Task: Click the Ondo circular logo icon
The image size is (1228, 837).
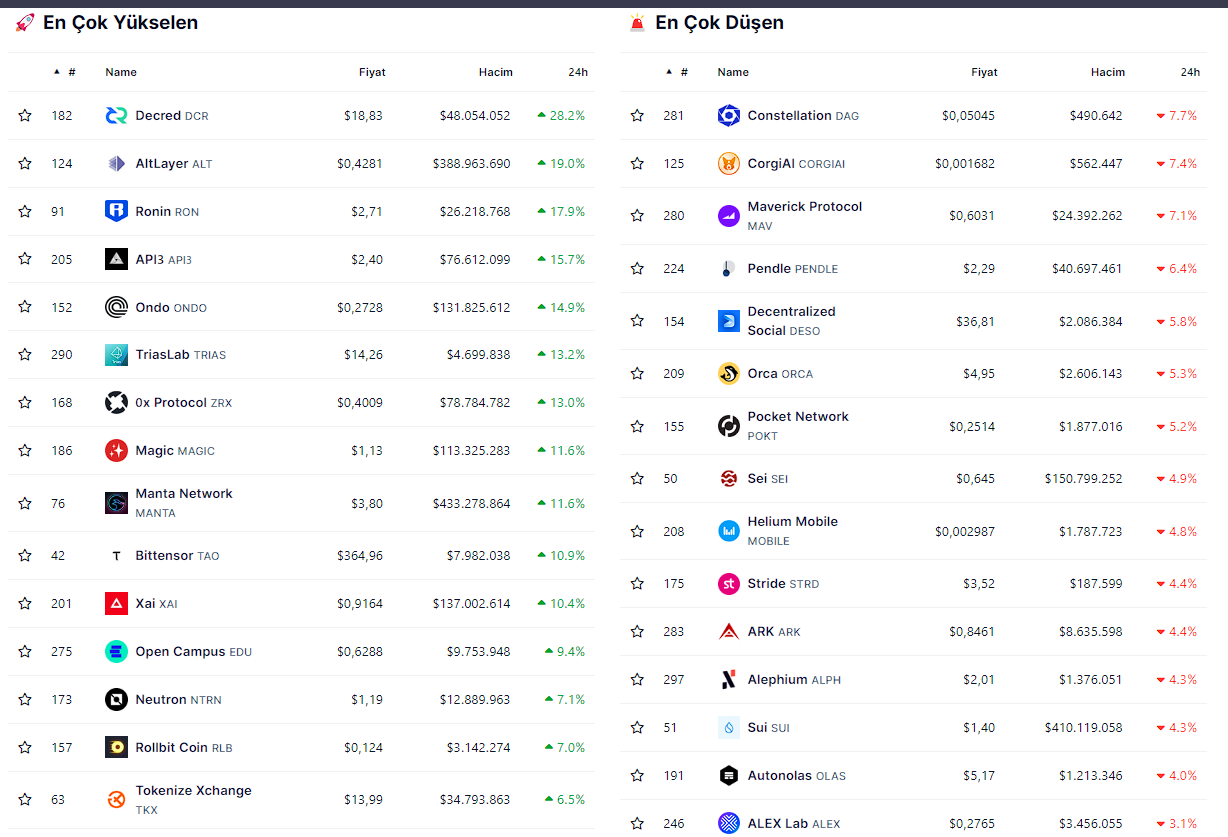Action: pyautogui.click(x=116, y=307)
